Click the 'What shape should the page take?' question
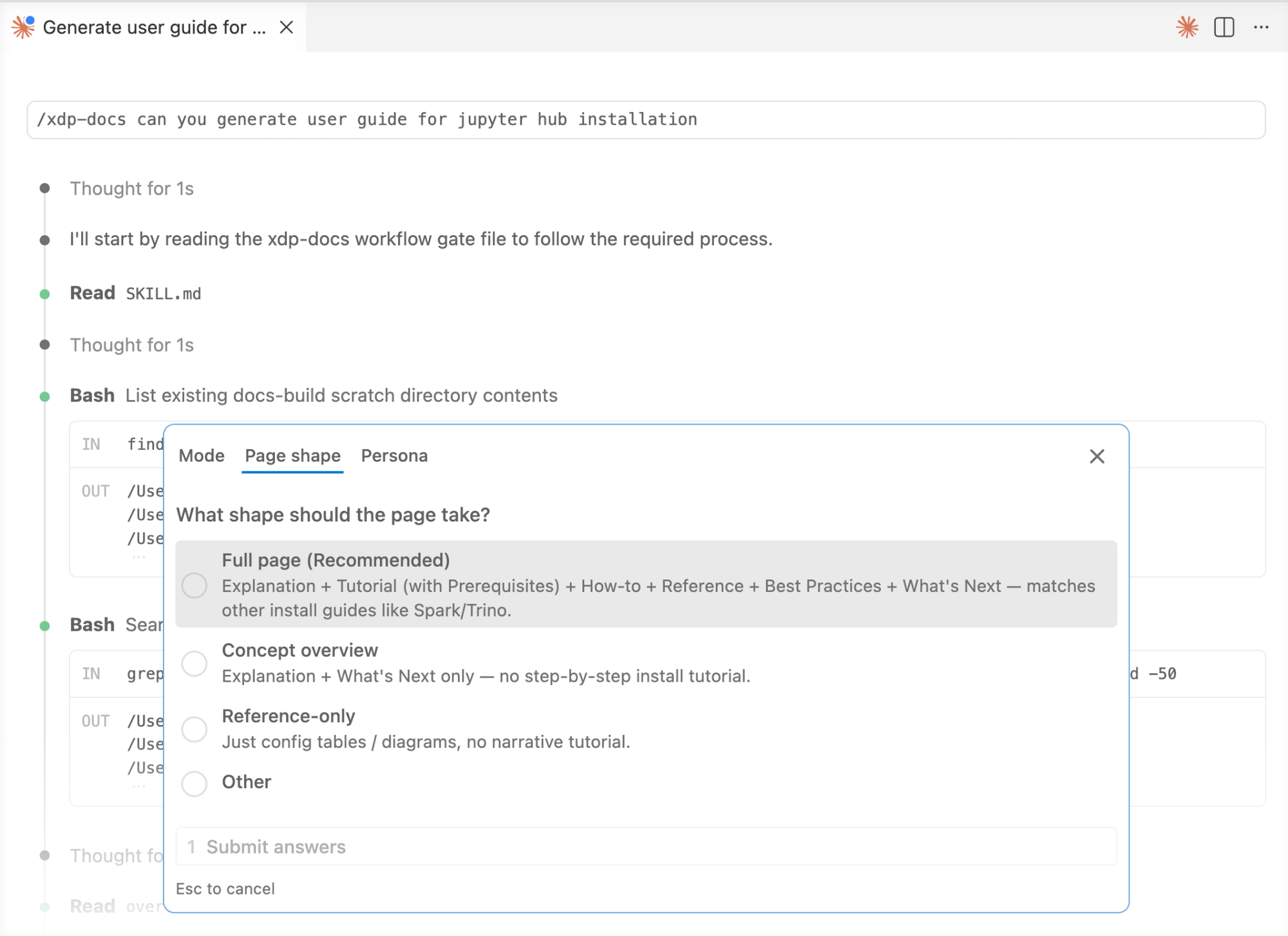 point(333,515)
